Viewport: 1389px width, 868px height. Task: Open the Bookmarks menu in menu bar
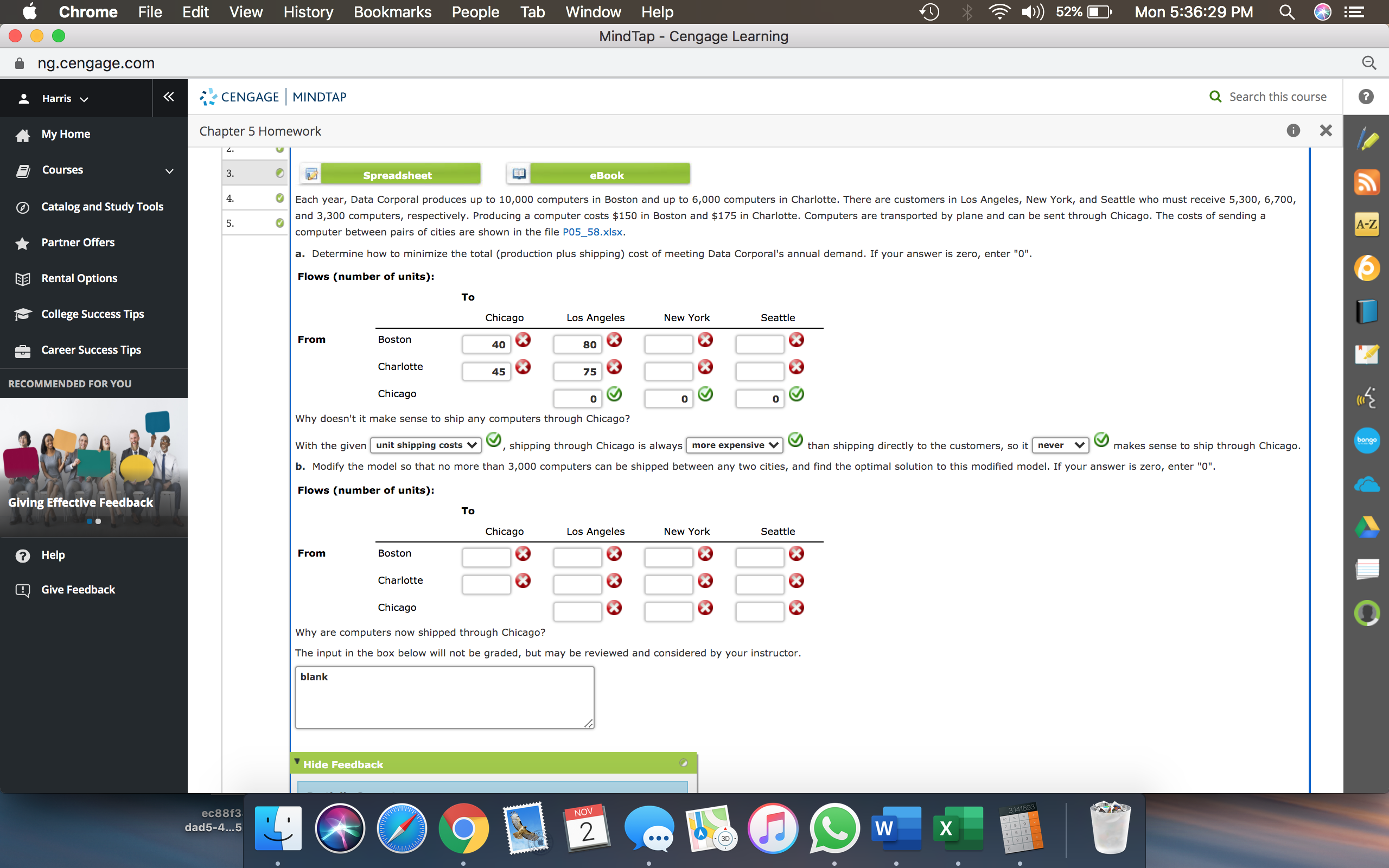[x=392, y=12]
